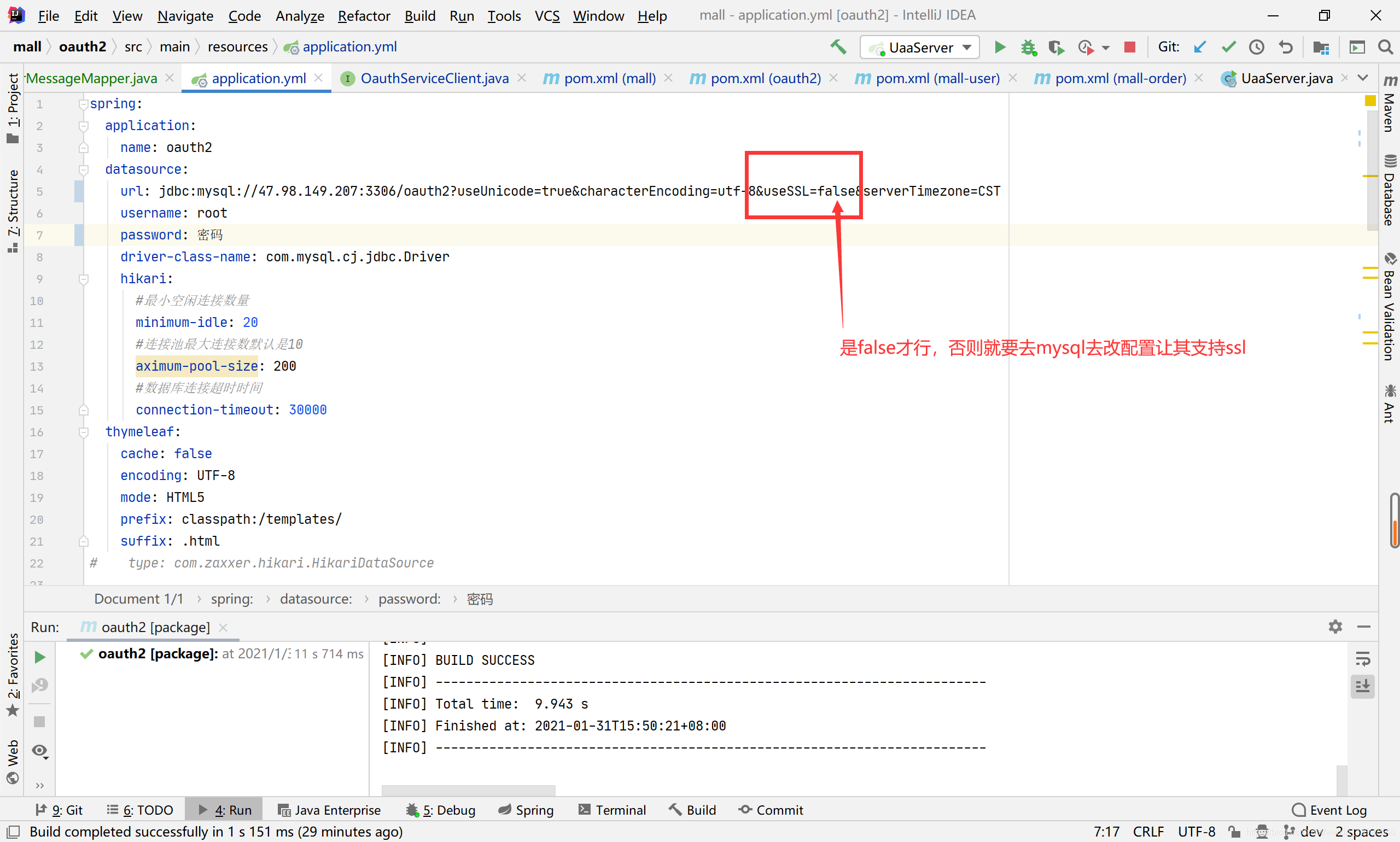Image resolution: width=1400 pixels, height=842 pixels.
Task: Toggle the eye icon in Run panel
Action: 39,751
